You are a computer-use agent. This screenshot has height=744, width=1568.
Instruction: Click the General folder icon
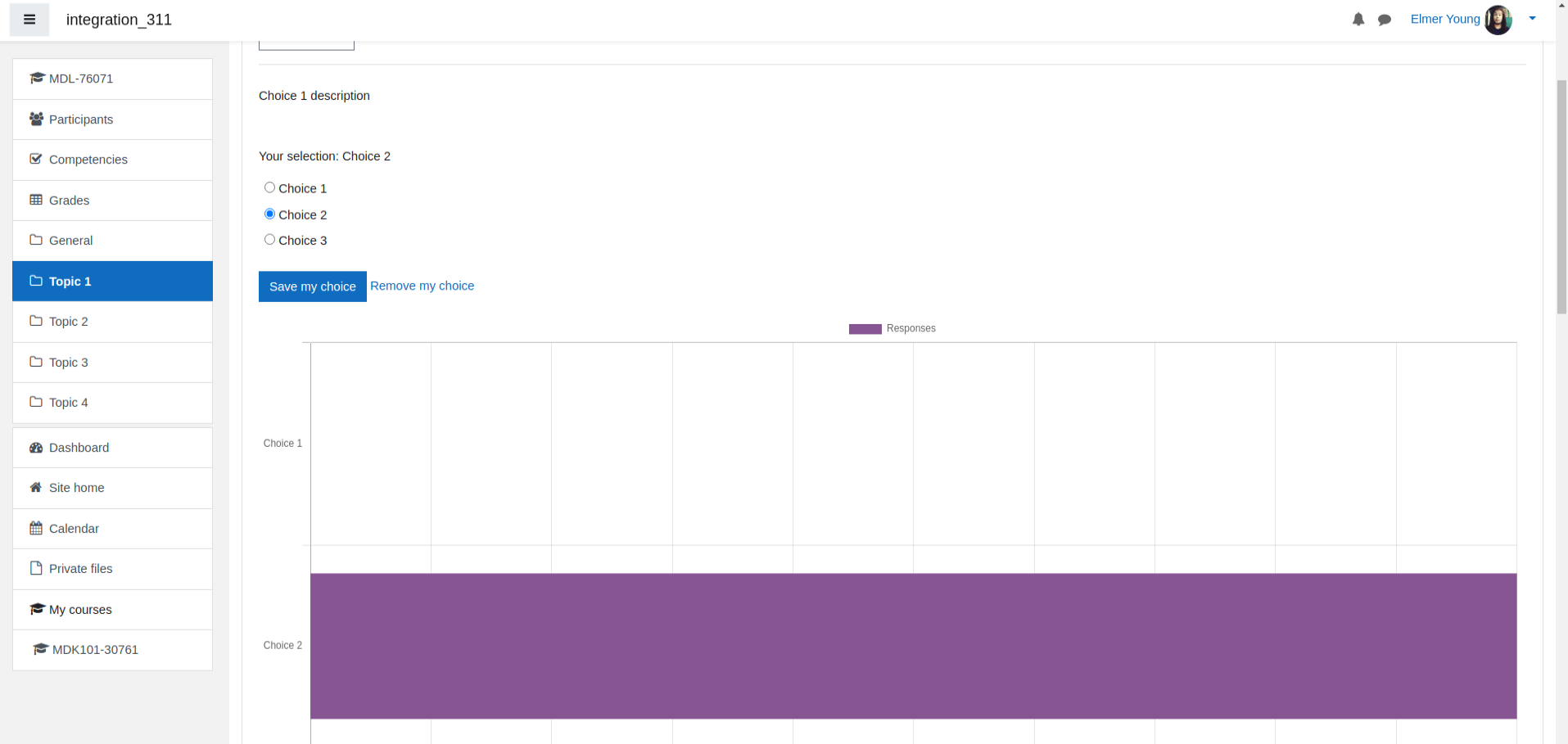coord(36,240)
